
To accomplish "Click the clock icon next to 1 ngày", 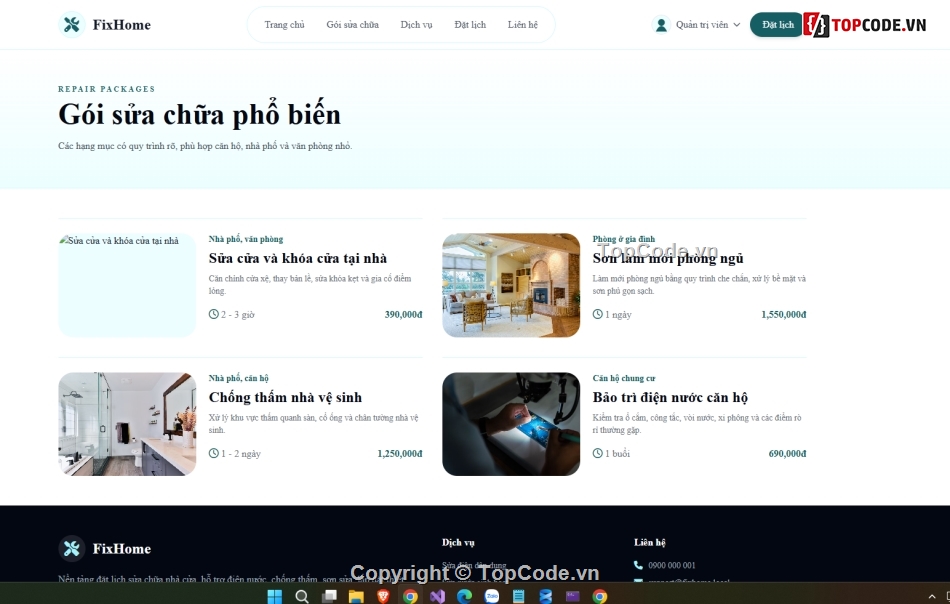I will pos(597,314).
